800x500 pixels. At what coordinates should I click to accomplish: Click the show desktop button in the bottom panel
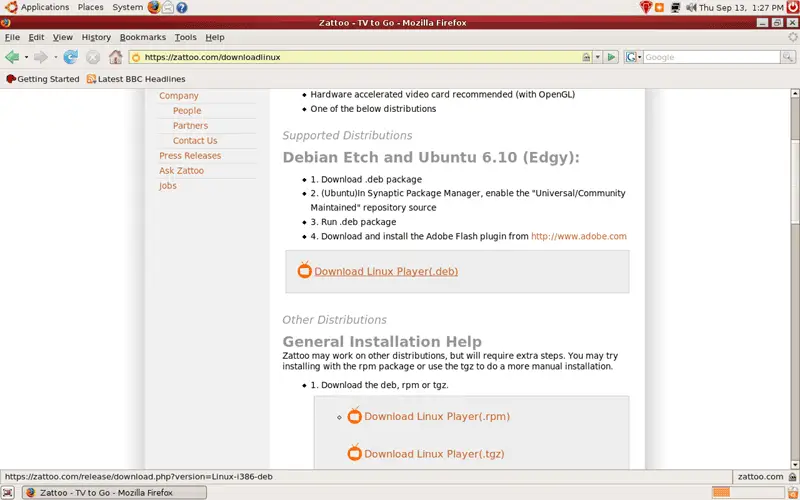pos(8,492)
